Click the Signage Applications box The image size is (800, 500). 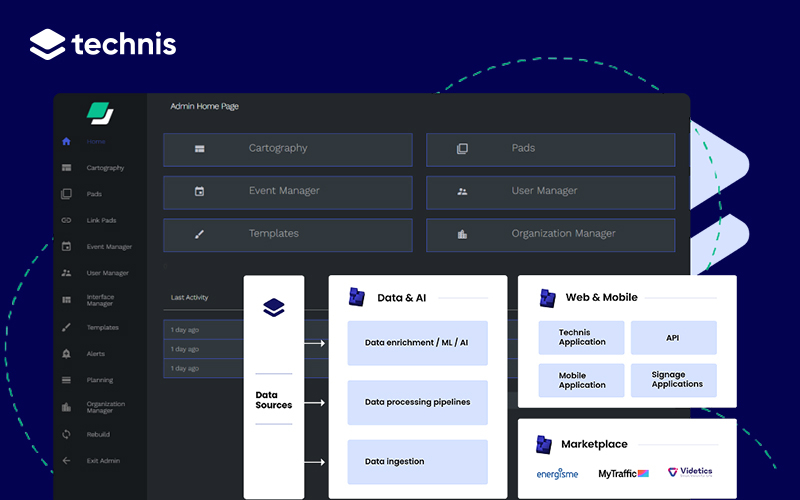673,381
